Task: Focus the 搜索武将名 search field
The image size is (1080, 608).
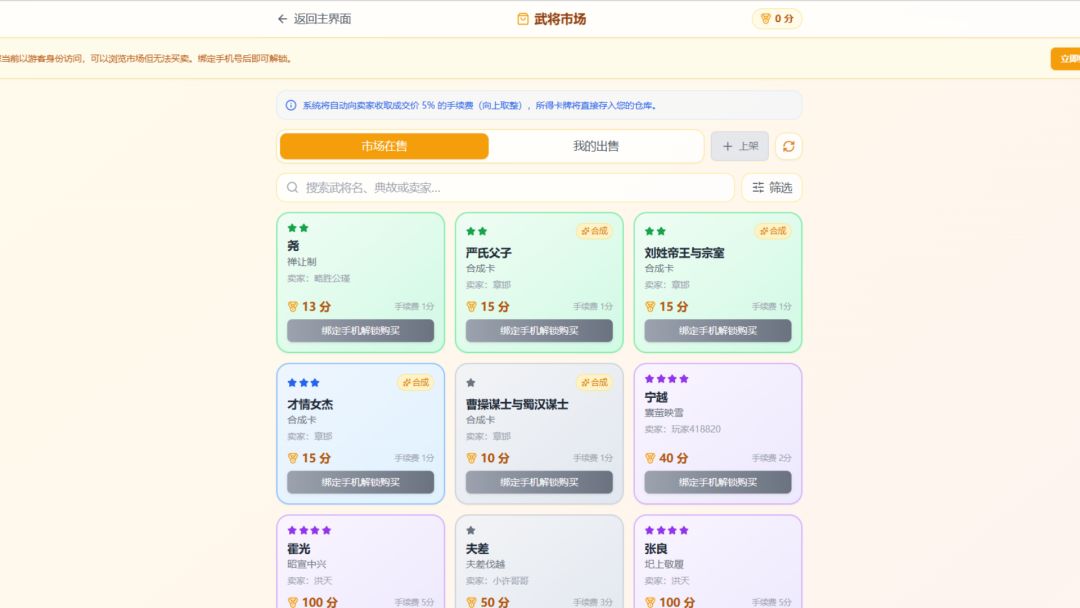Action: tap(506, 187)
